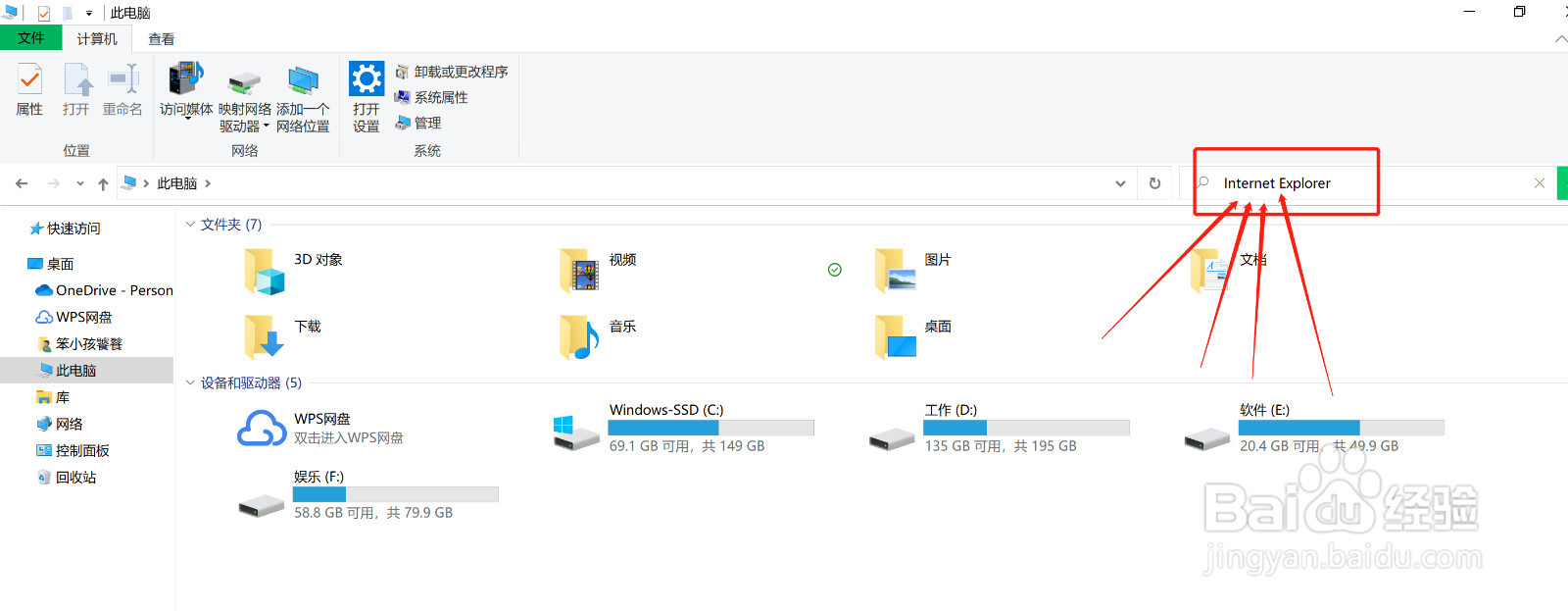Select 此电脑 in the navigation pane
The height and width of the screenshot is (611, 1568).
(86, 371)
